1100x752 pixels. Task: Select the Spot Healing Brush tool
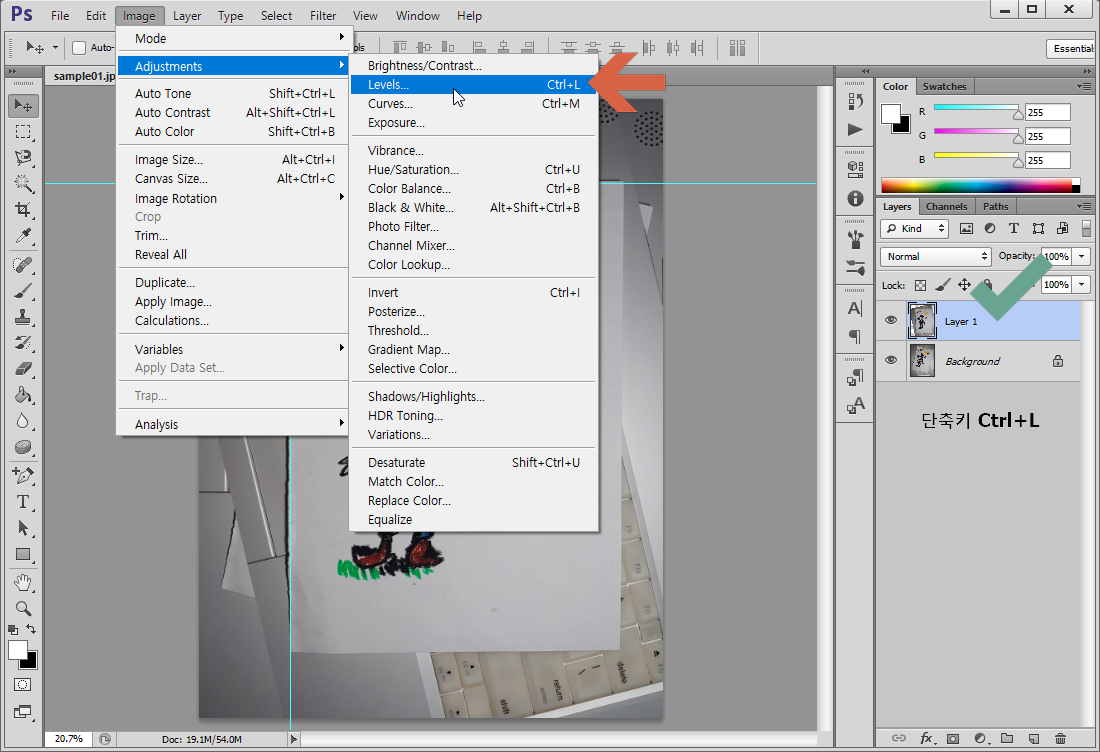coord(23,265)
